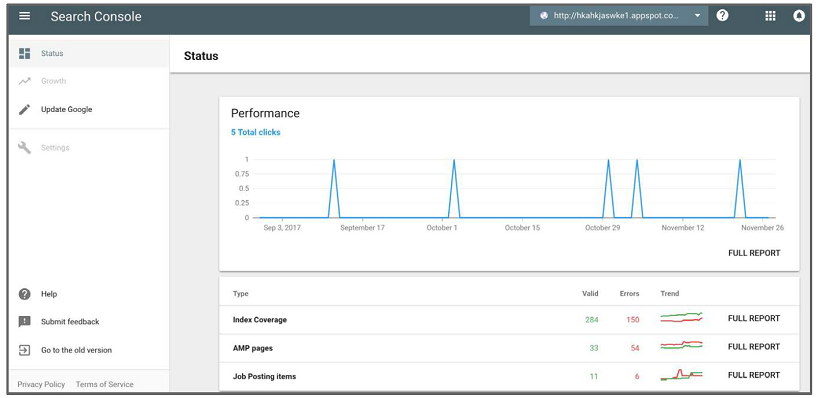Click the Go to old version exit icon
The height and width of the screenshot is (398, 818).
click(25, 350)
